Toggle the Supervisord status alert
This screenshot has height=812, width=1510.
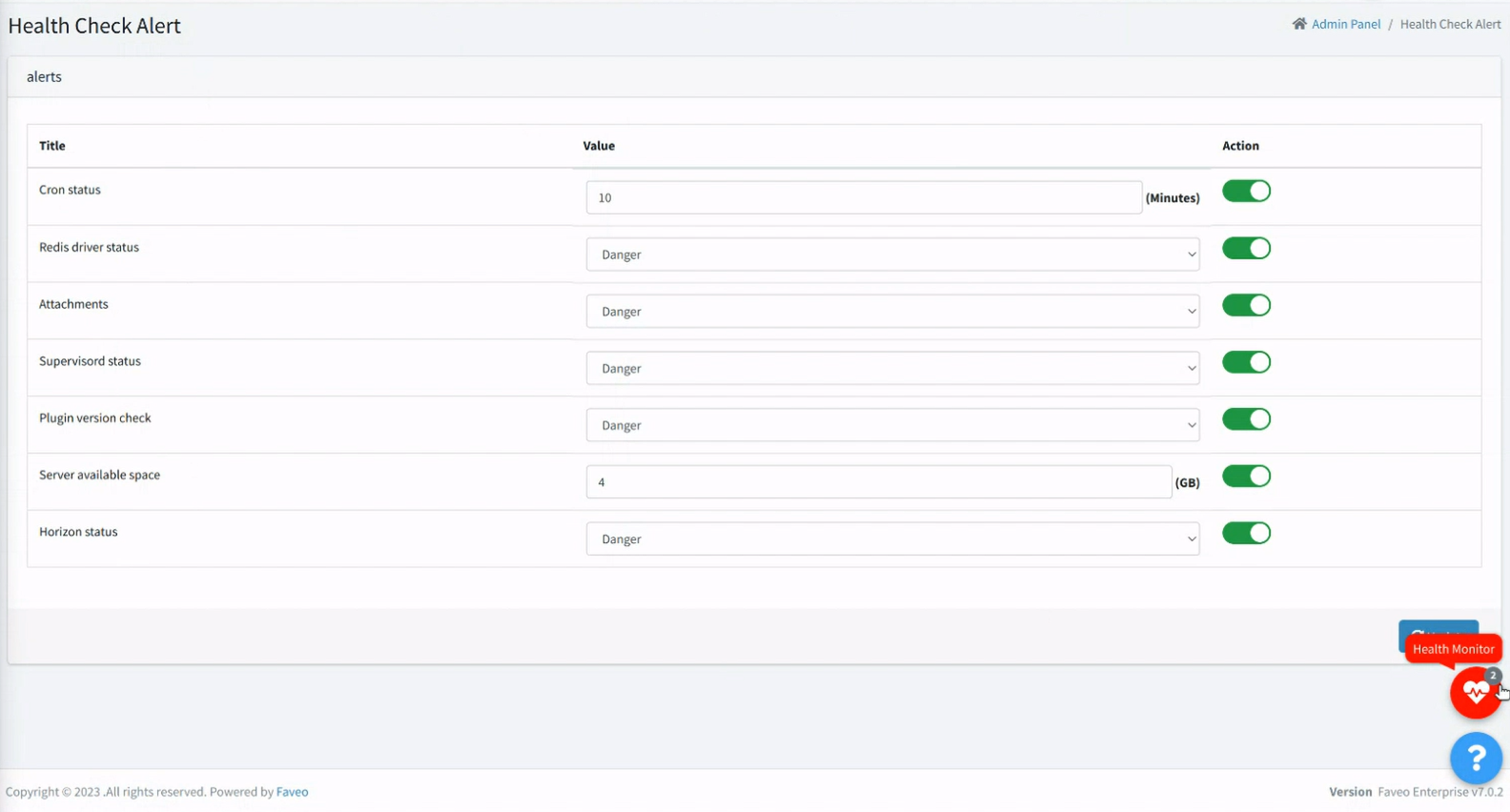point(1246,362)
